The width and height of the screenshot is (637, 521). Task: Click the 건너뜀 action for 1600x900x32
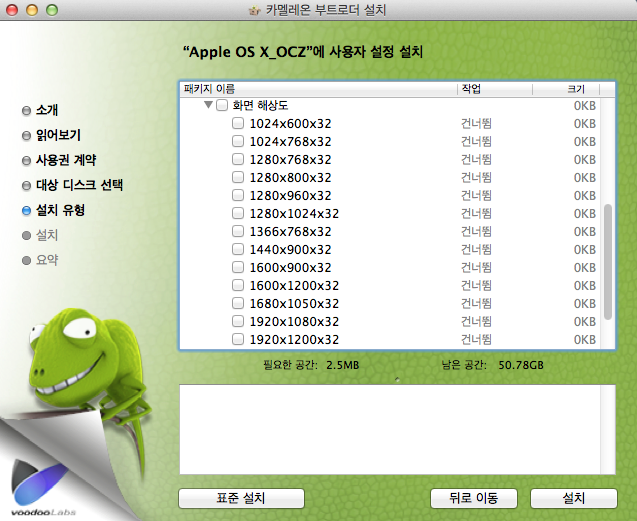click(476, 267)
